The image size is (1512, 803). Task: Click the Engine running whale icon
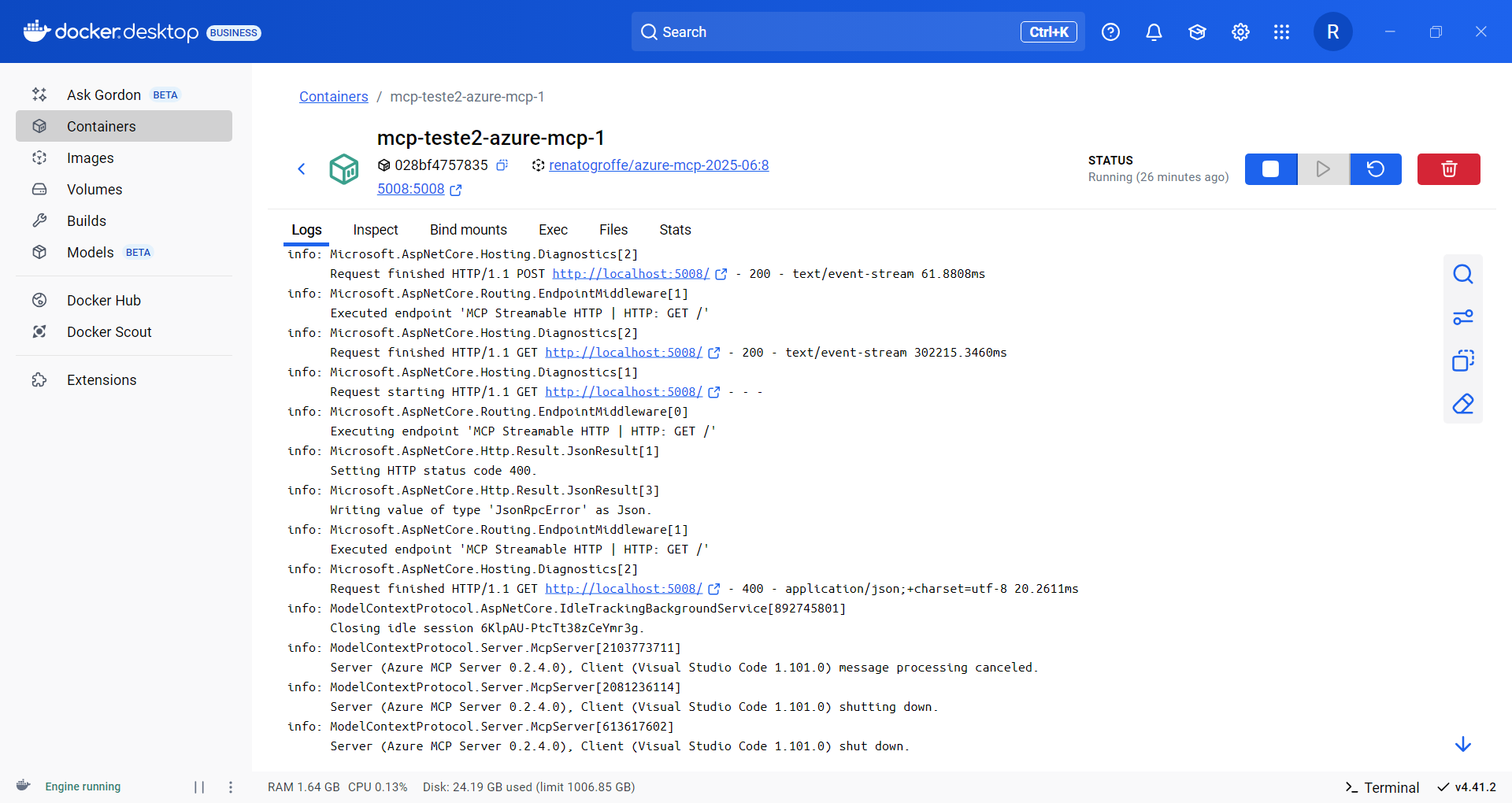24,786
